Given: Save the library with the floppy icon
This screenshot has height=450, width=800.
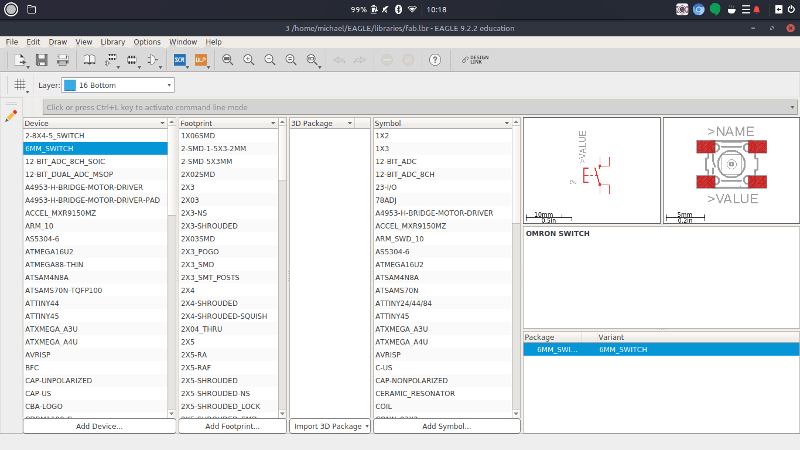Looking at the screenshot, I should [x=41, y=60].
